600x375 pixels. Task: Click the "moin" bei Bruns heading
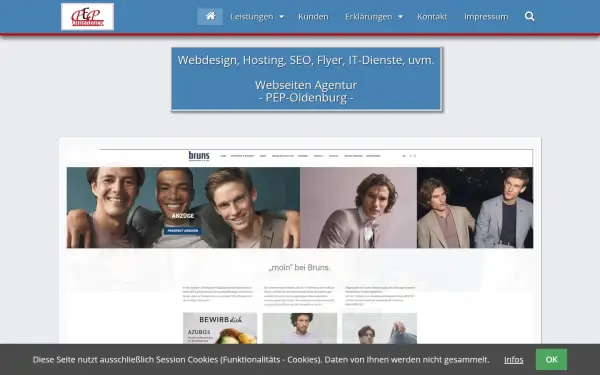[299, 268]
